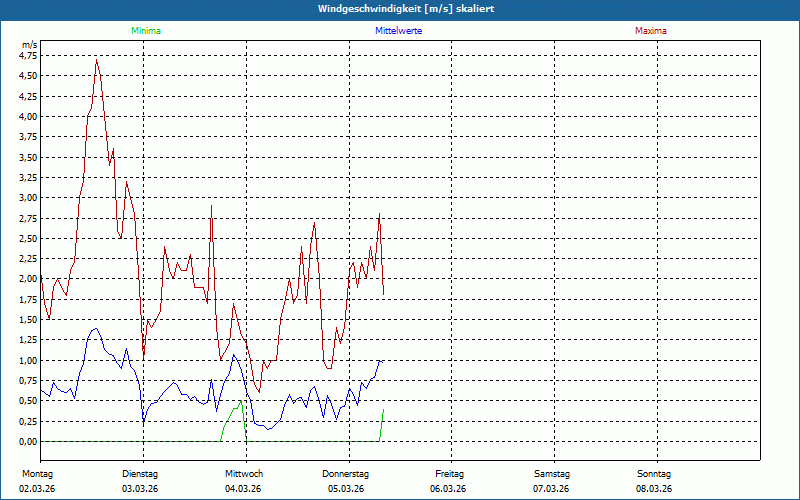Click the Windgeschwindigkeit chart title bar
This screenshot has height=500, width=800.
(400, 9)
